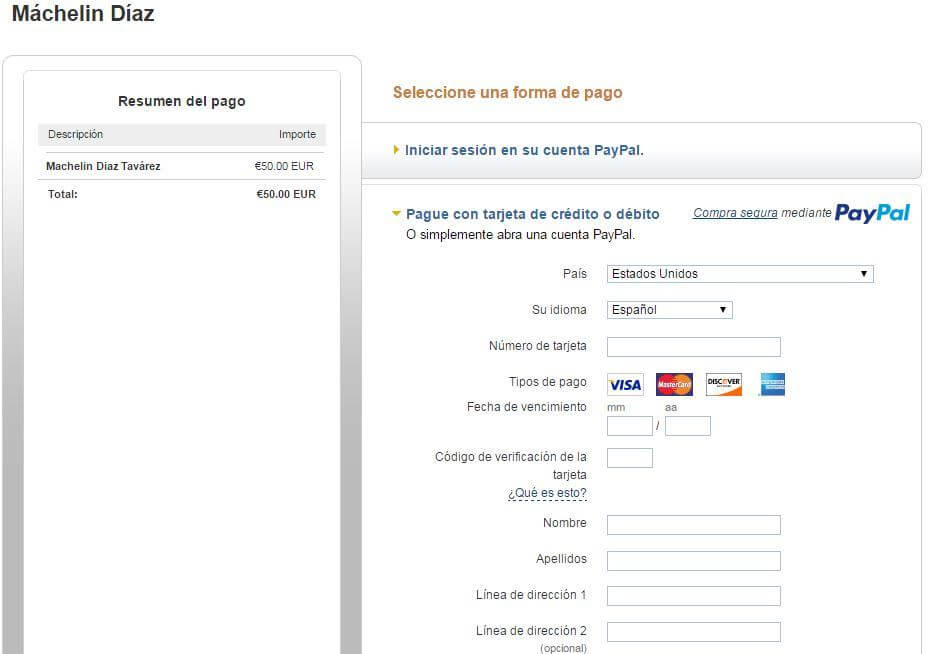Open the Compra segura link

pos(735,213)
